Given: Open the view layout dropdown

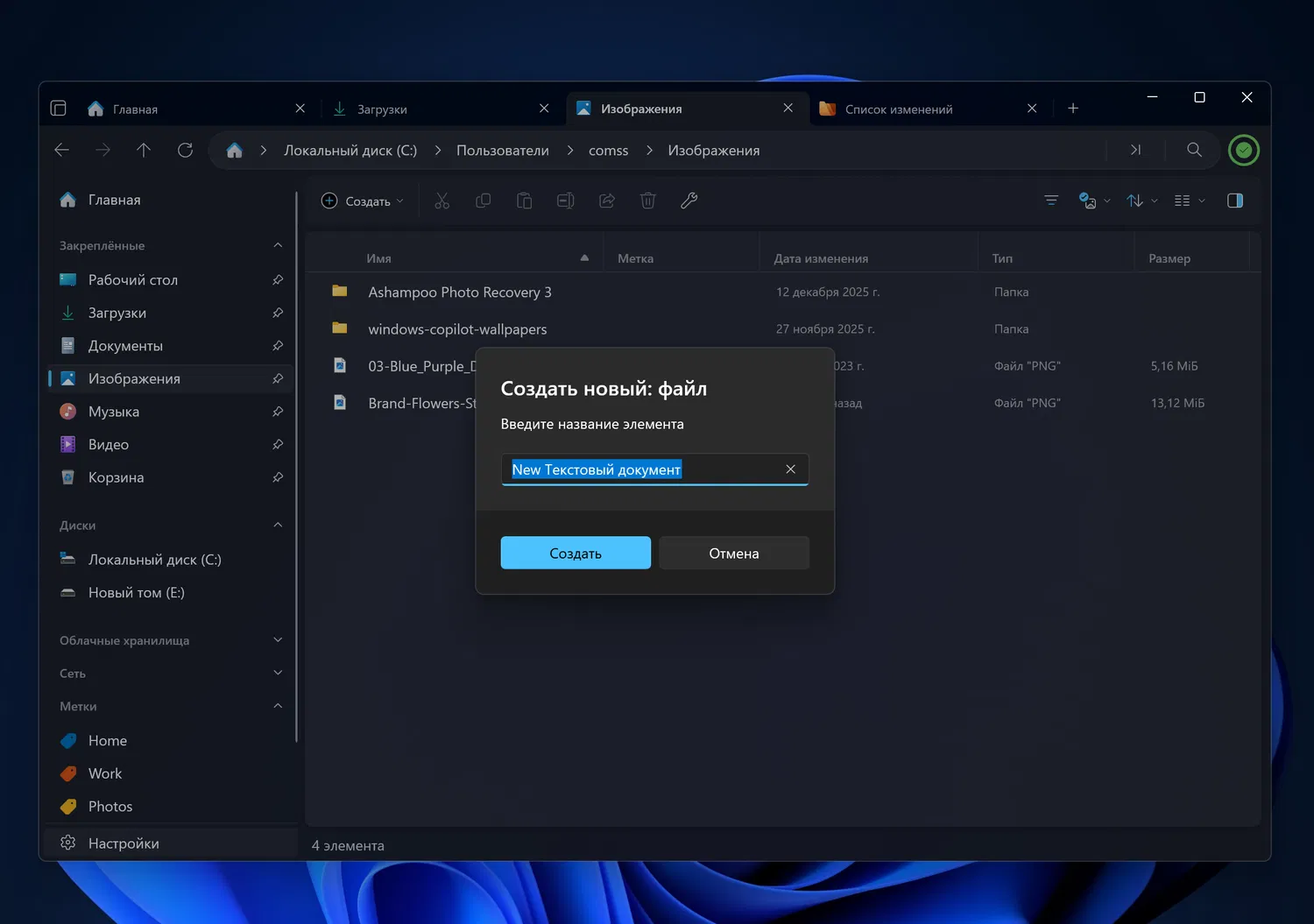Looking at the screenshot, I should point(1189,201).
